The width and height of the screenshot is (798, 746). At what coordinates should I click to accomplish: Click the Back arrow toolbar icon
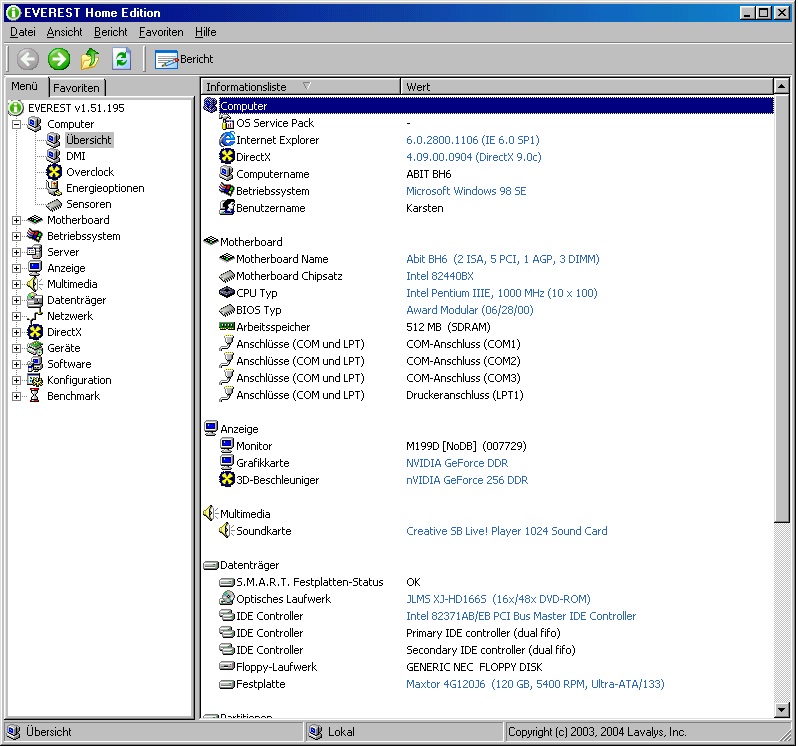[x=28, y=59]
